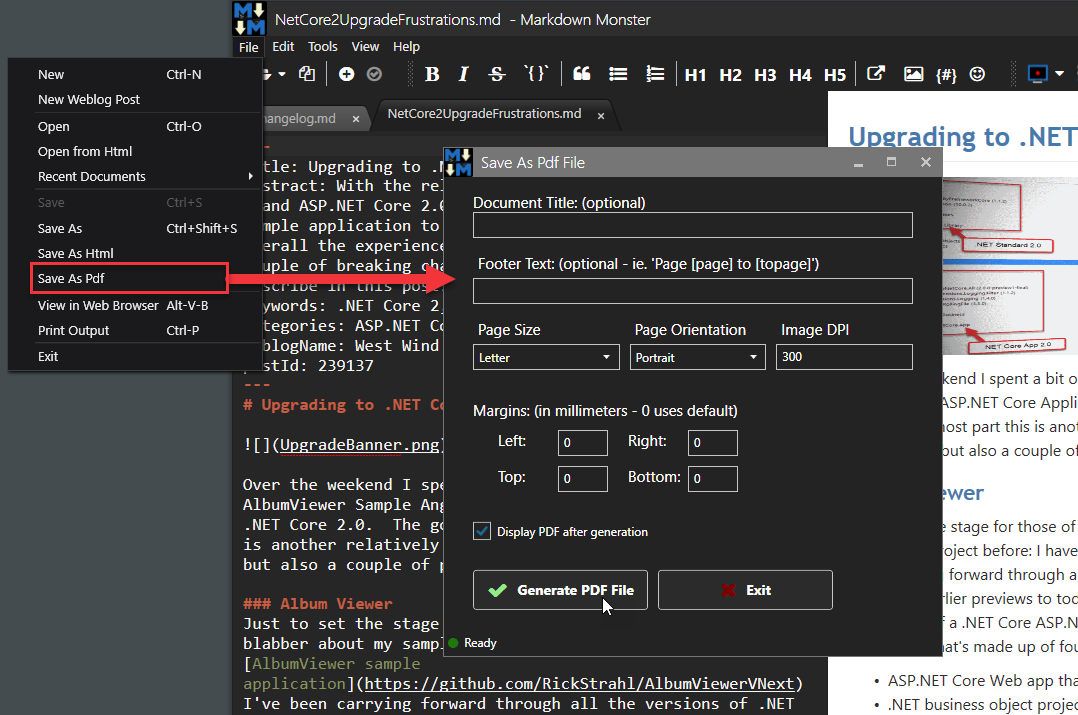1078x715 pixels.
Task: Apply H4 heading
Action: 800,75
